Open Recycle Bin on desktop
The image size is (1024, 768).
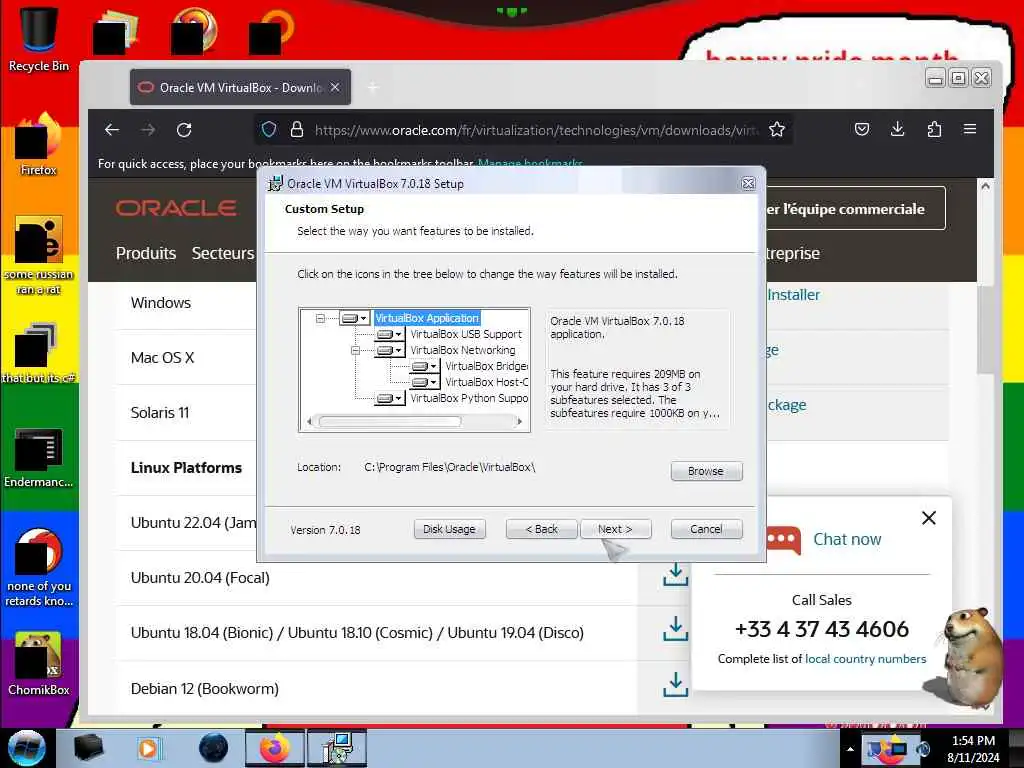39,38
